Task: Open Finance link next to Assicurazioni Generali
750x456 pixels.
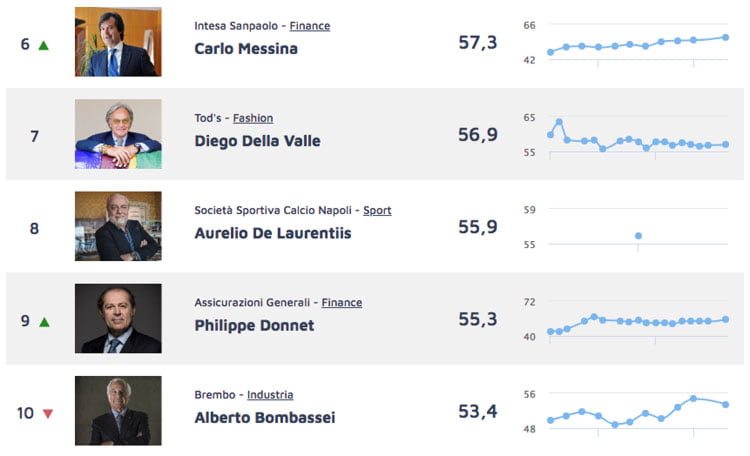Action: point(342,303)
